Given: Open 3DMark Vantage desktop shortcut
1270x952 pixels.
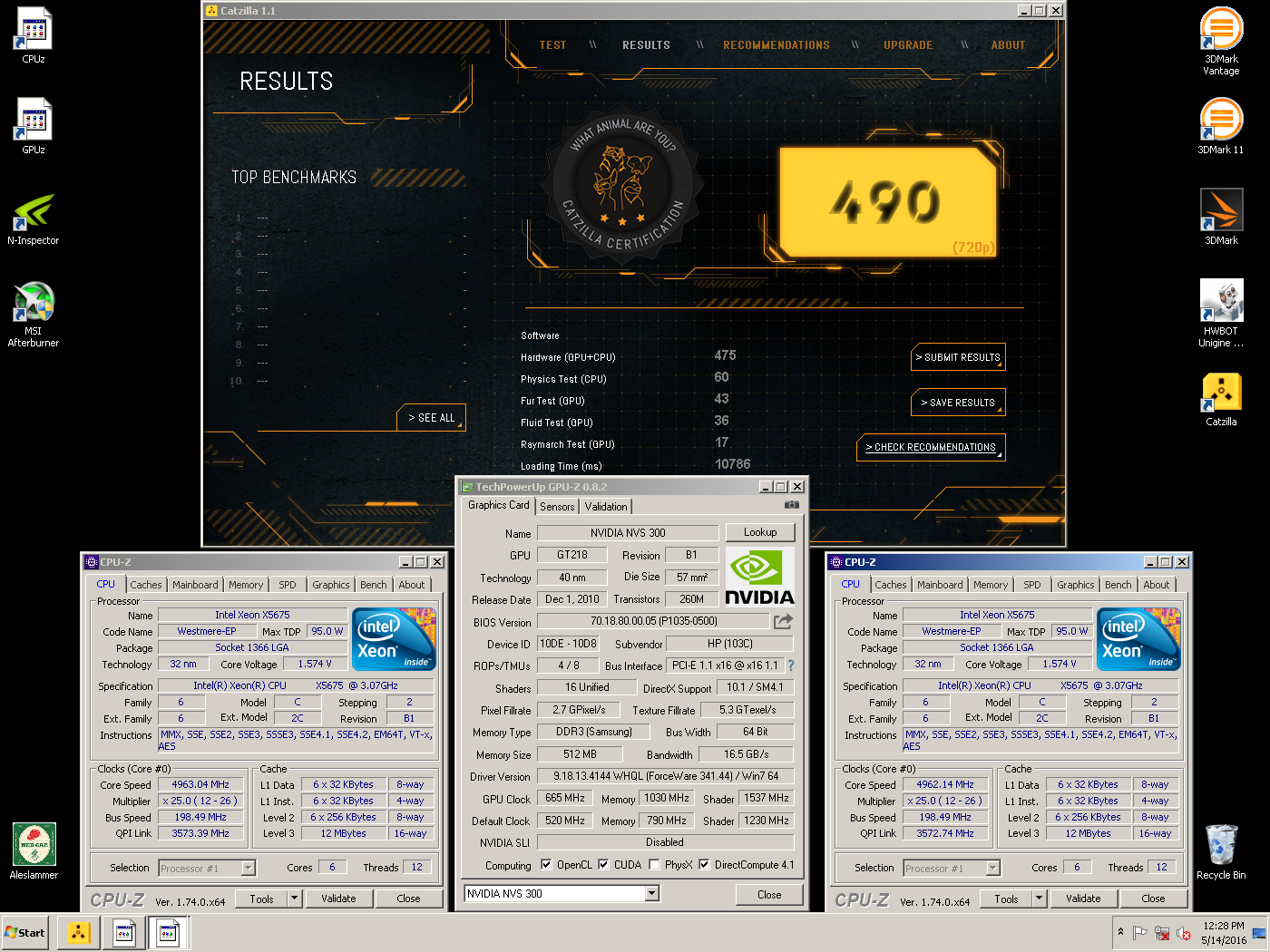Looking at the screenshot, I should (x=1221, y=42).
